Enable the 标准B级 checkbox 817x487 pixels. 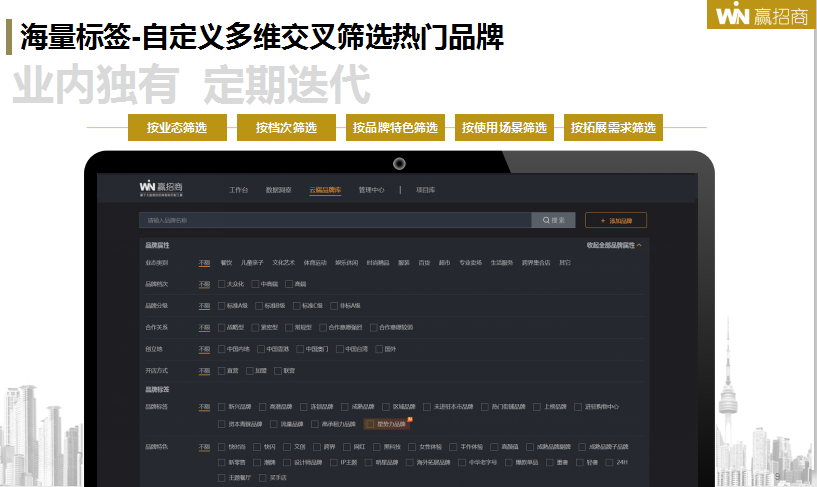[x=259, y=306]
